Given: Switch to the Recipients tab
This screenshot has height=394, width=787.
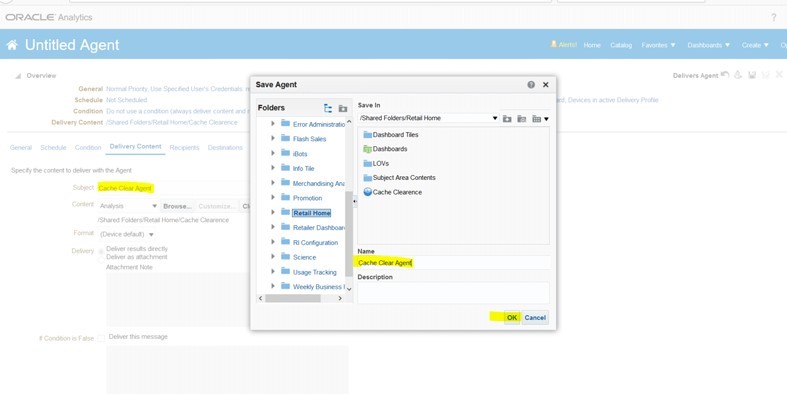Looking at the screenshot, I should tap(184, 148).
